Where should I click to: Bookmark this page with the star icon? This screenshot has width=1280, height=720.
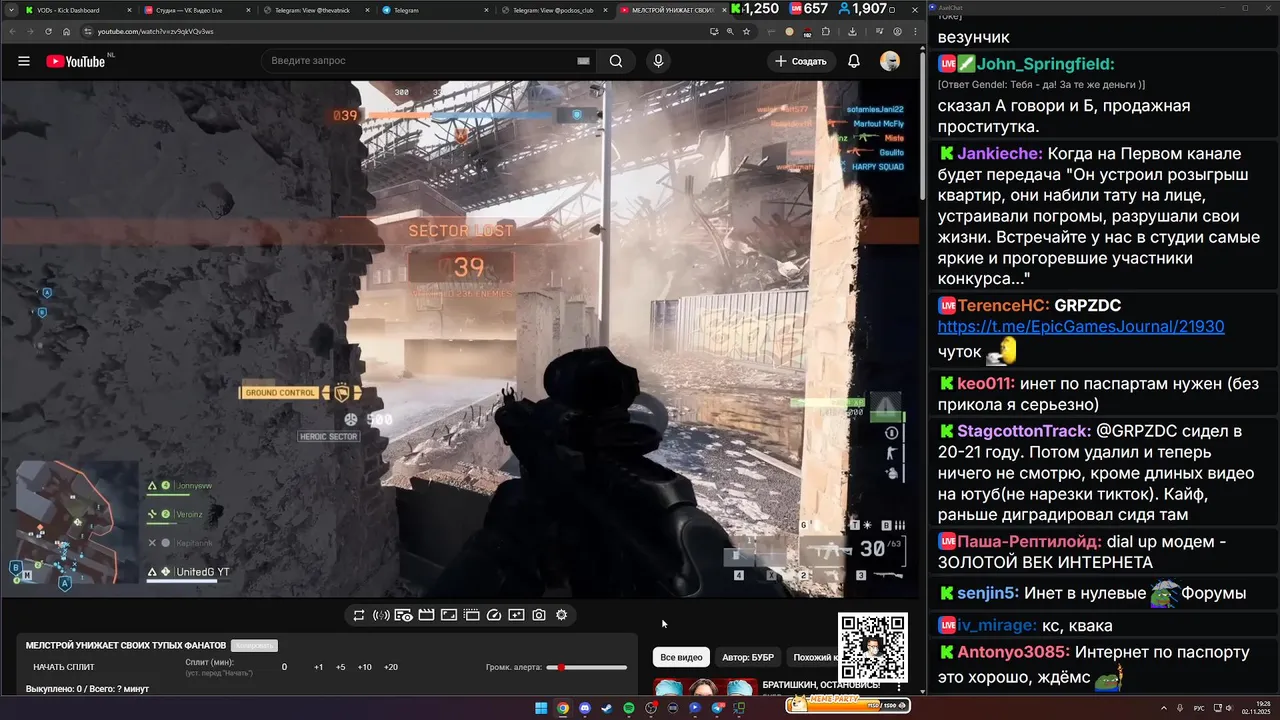[x=747, y=31]
